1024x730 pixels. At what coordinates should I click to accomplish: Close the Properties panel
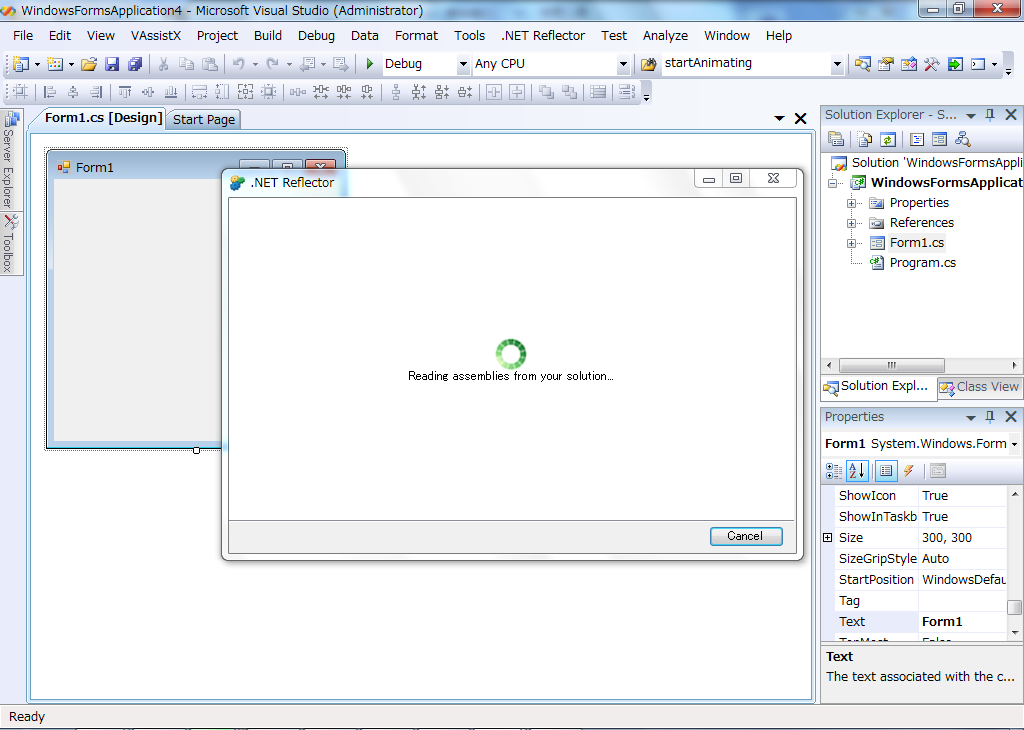pyautogui.click(x=1011, y=417)
